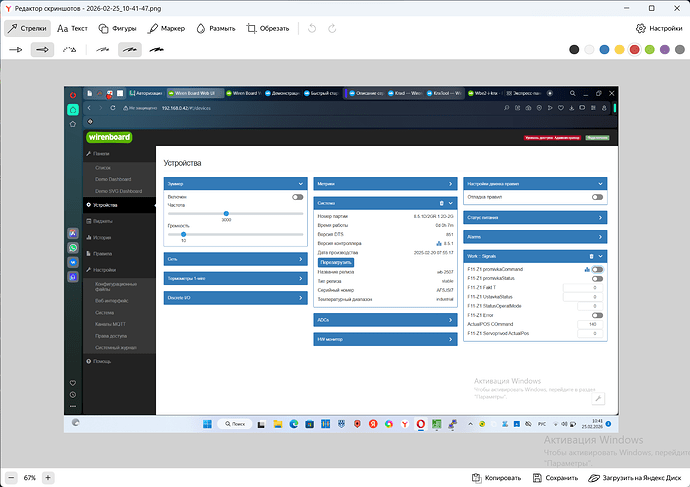Expand the captured Alarms card

pos(535,237)
